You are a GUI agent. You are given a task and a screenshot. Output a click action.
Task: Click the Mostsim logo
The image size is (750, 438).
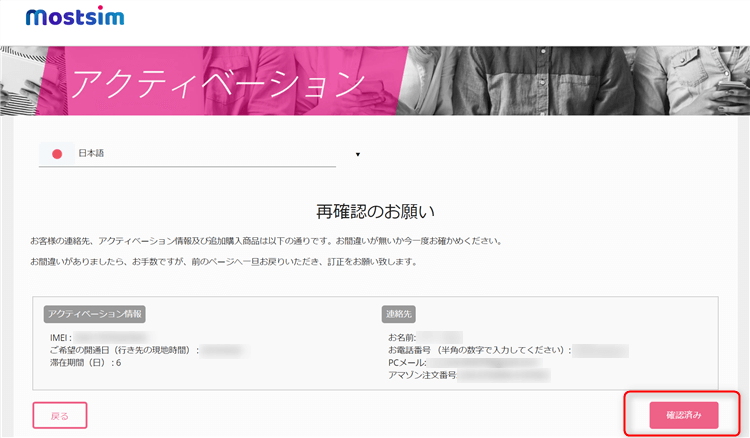coord(75,18)
